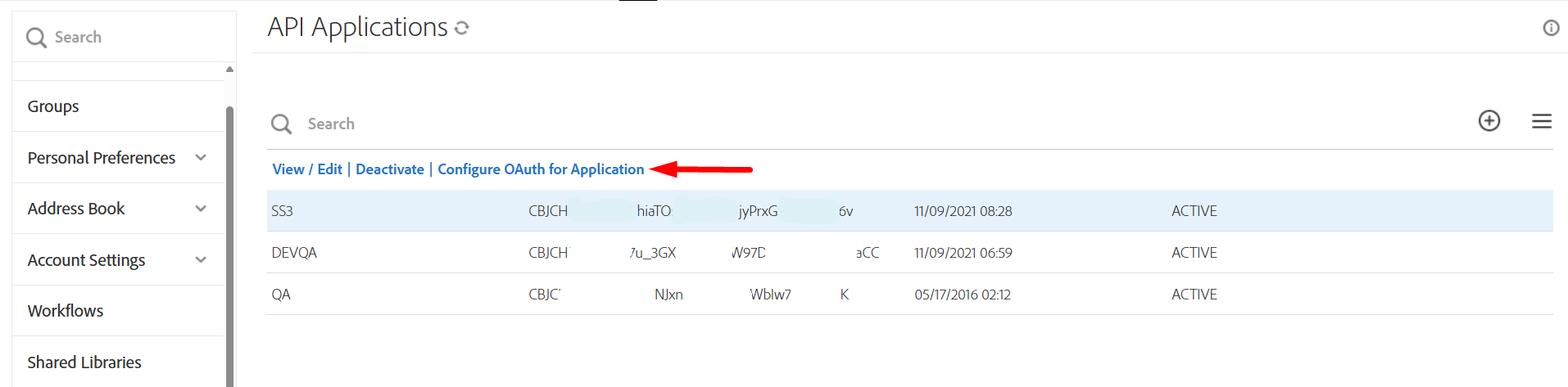The width and height of the screenshot is (1568, 387).
Task: Click the 05/17/2016 02:12 date cell
Action: (963, 295)
